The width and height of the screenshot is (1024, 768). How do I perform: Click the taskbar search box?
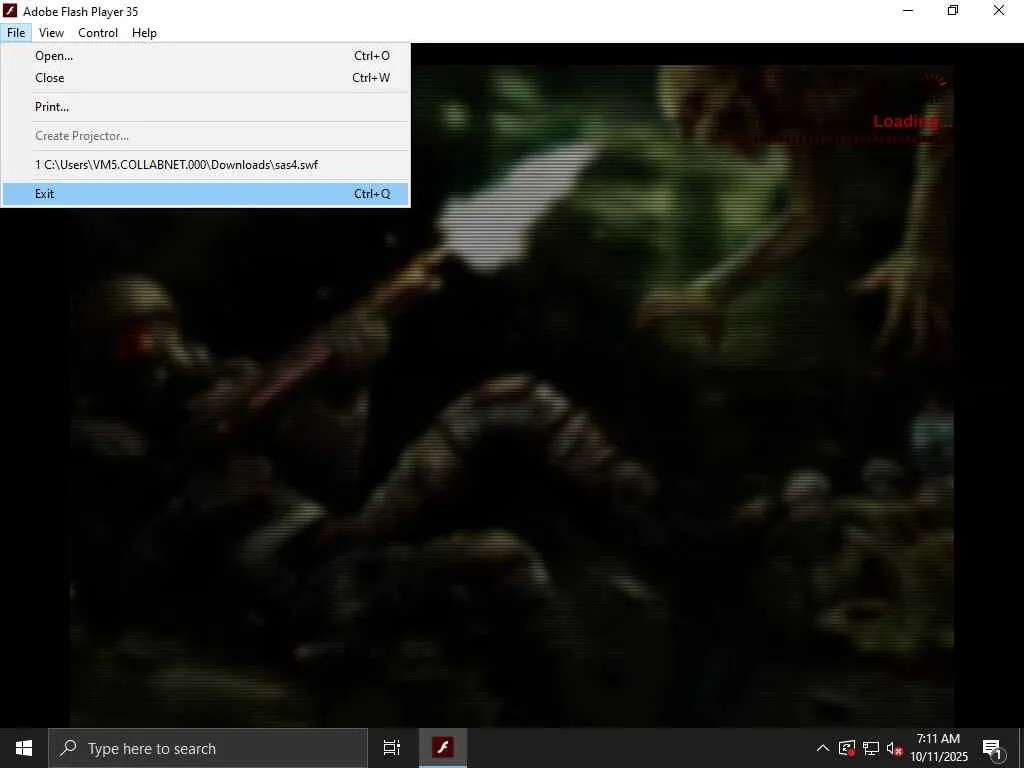[208, 748]
